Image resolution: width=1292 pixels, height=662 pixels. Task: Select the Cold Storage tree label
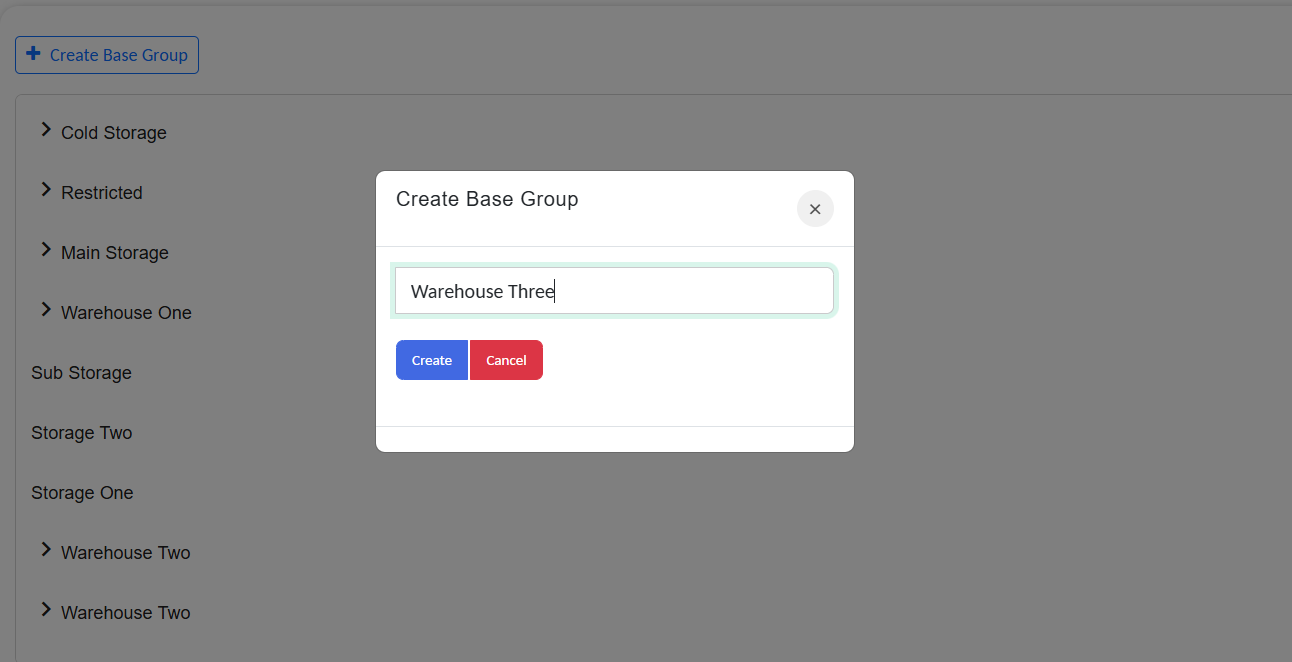click(114, 133)
